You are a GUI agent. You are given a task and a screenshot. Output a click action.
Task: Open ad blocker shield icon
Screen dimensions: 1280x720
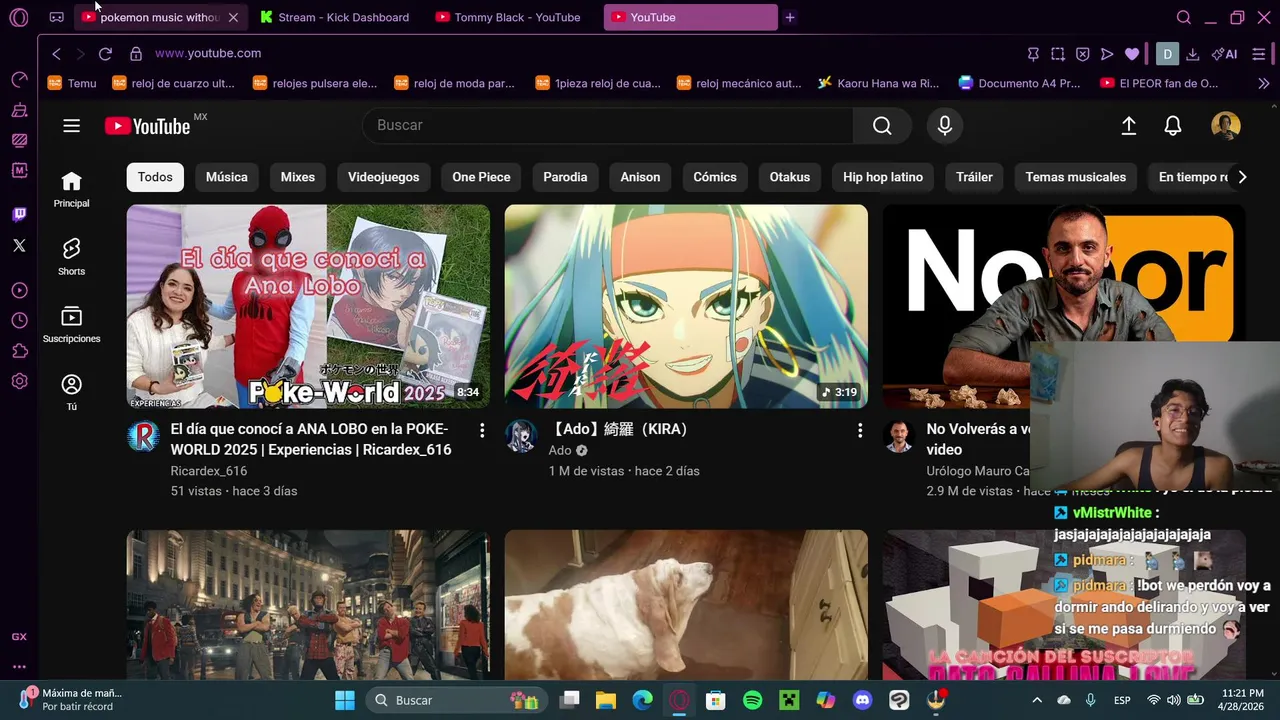[x=1082, y=54]
